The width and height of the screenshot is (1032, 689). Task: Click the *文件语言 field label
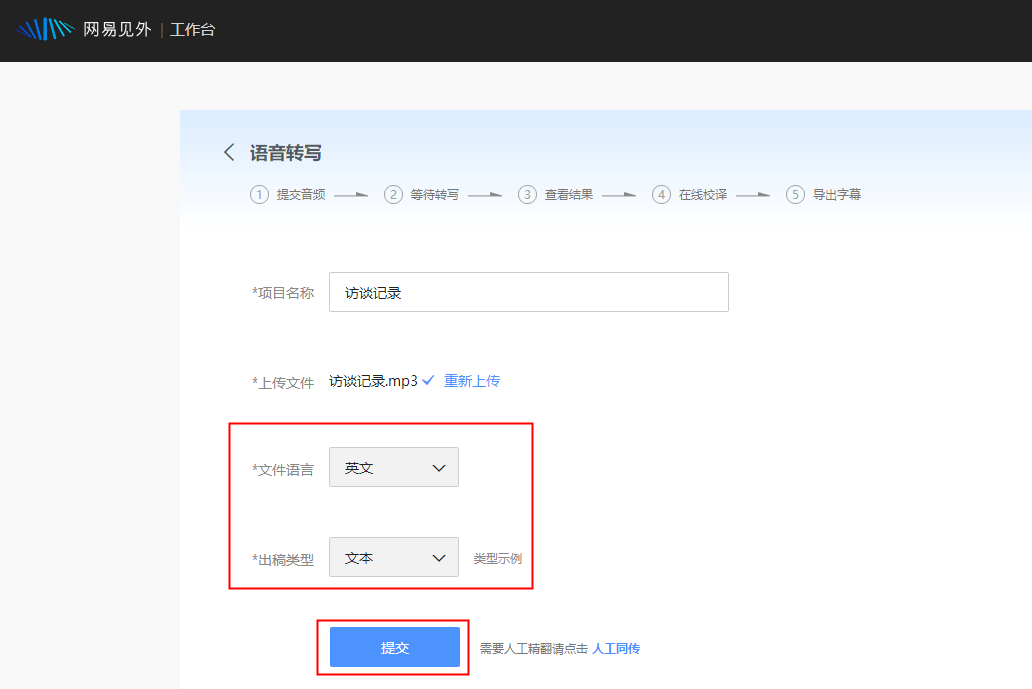click(283, 470)
